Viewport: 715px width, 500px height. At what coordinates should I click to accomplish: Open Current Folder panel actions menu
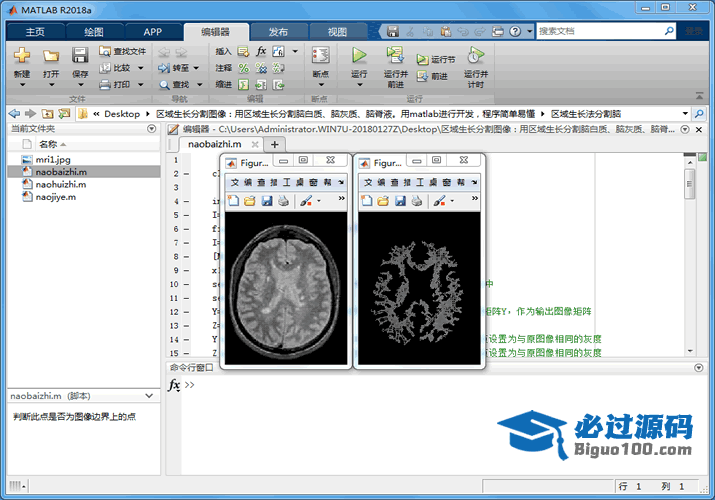[x=152, y=129]
